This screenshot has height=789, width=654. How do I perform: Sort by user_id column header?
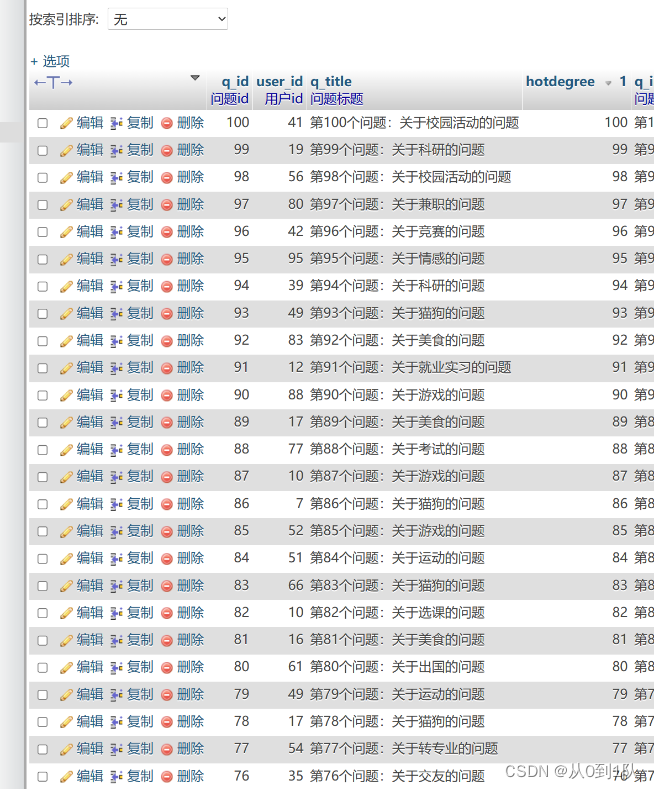pos(280,81)
